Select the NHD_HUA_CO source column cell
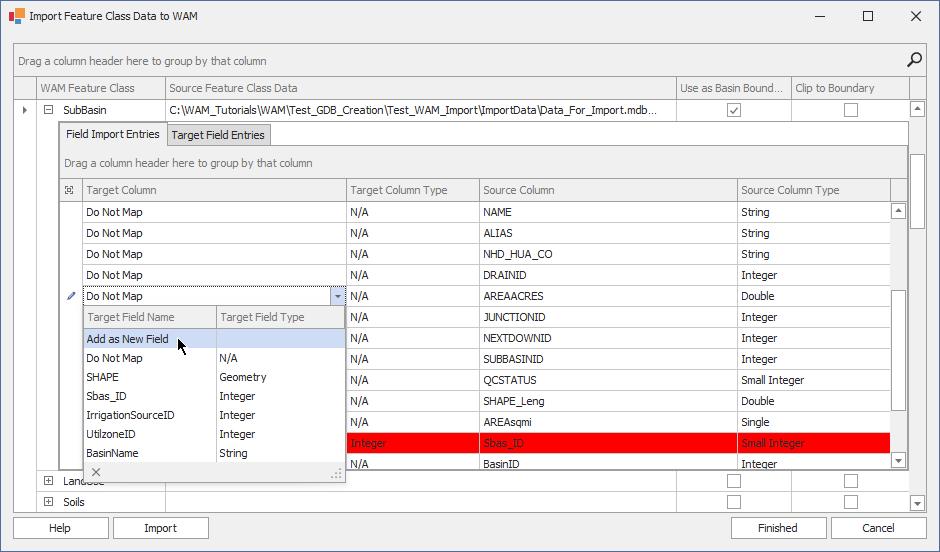 tap(608, 254)
